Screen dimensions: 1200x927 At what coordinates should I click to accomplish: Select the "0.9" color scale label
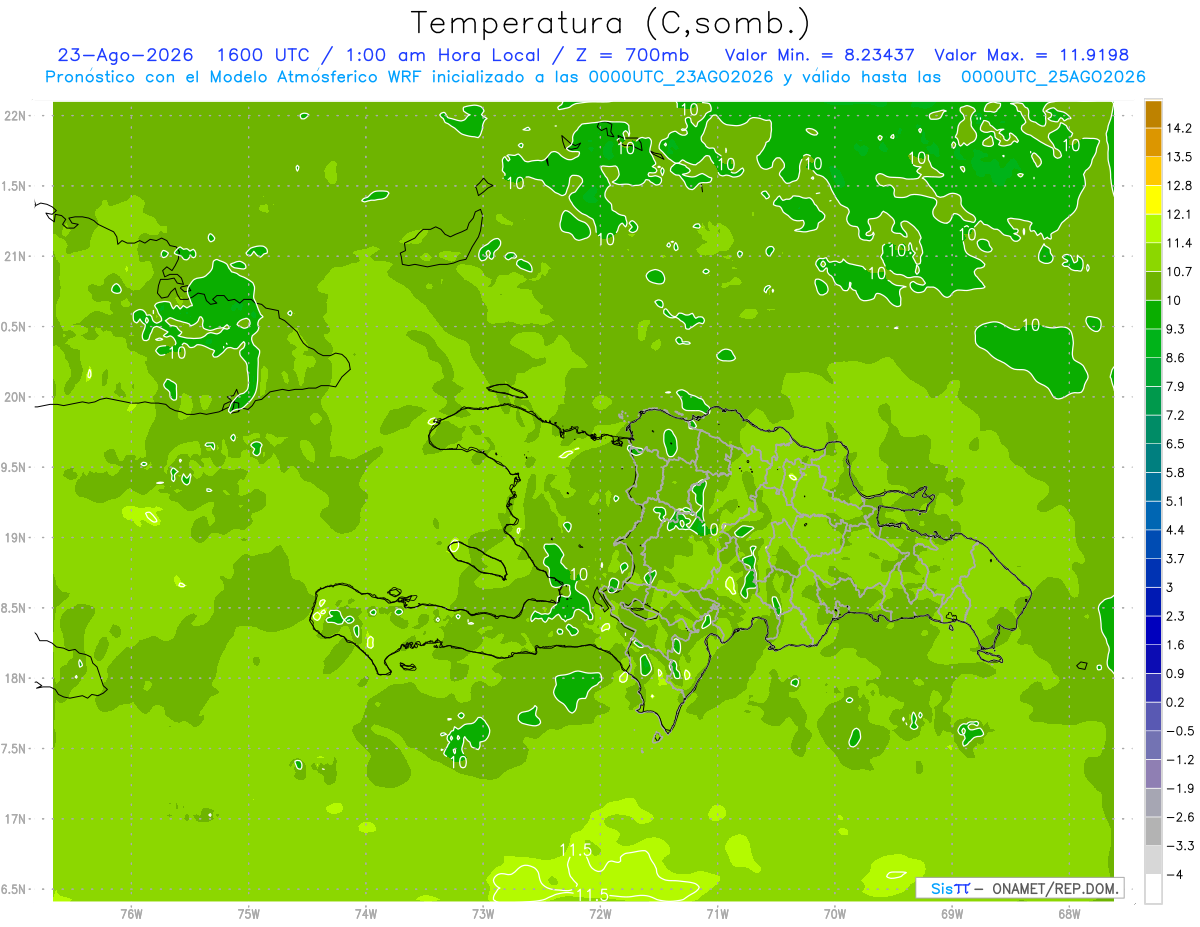pos(1176,673)
